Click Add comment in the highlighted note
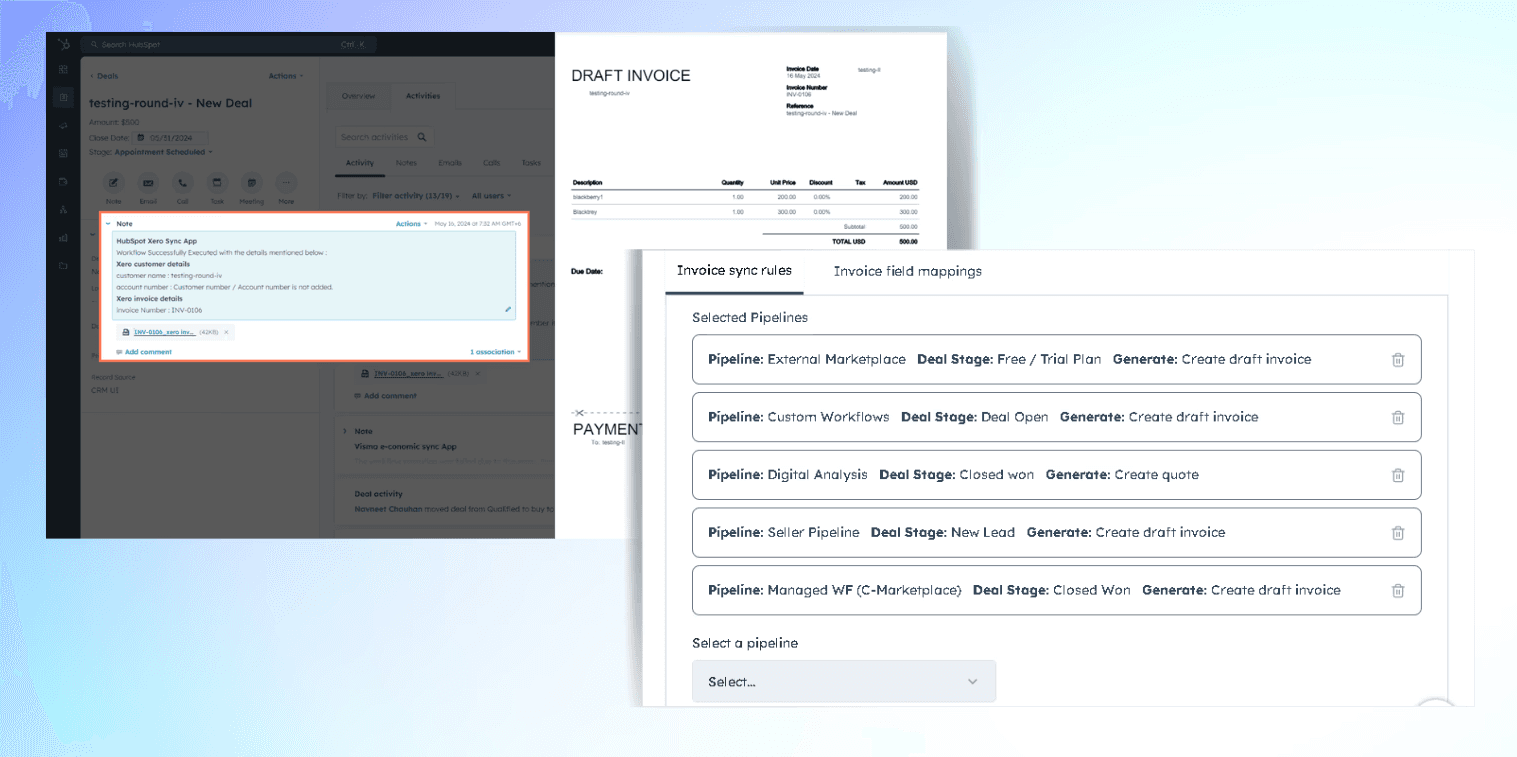This screenshot has height=757, width=1517. (144, 352)
